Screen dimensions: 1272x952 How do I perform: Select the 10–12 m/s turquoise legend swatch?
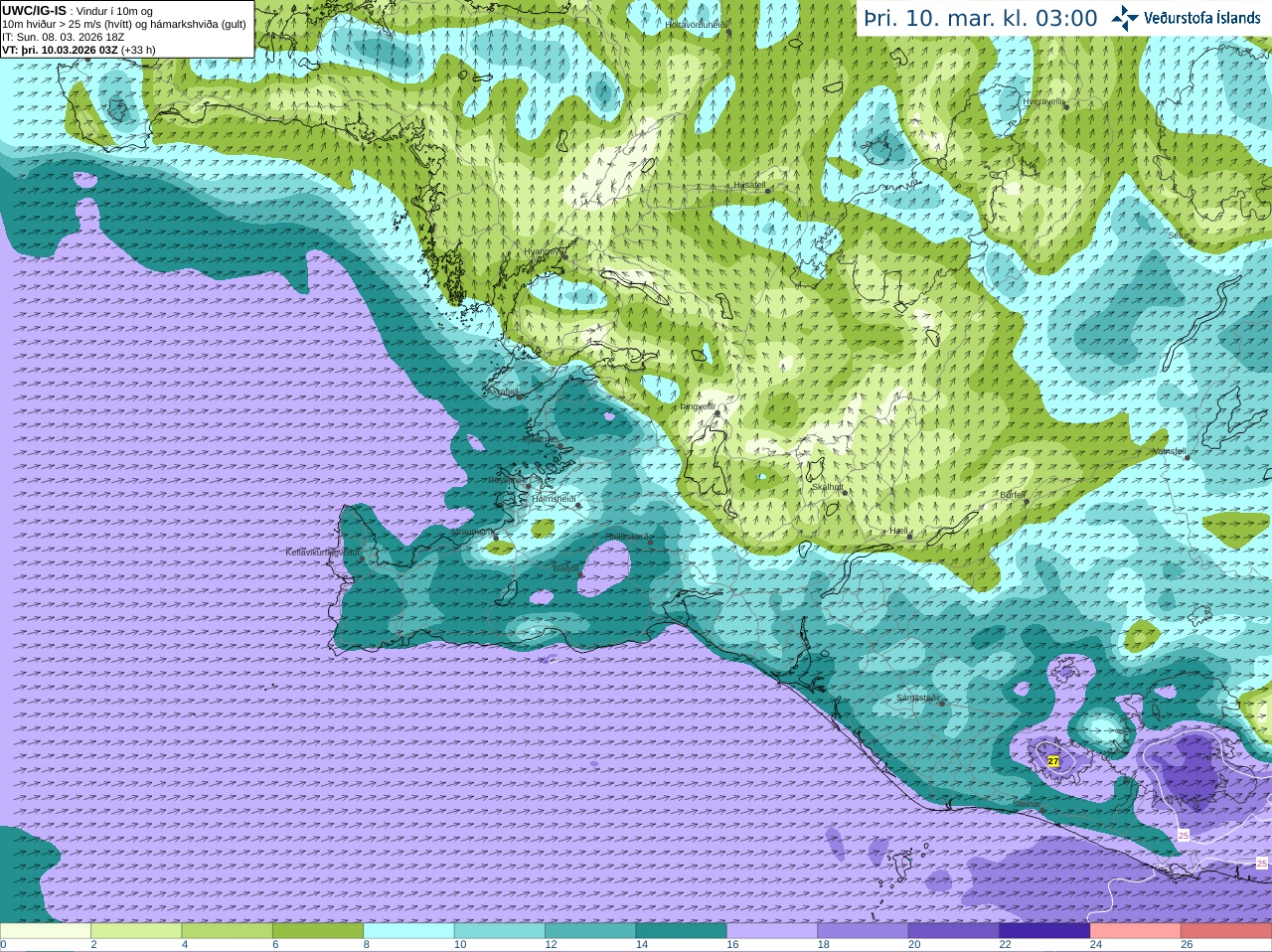pos(500,931)
